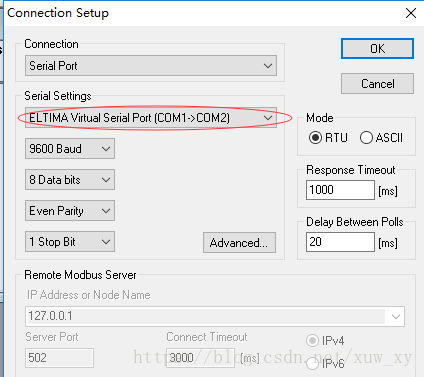
Task: Open the Advanced serial settings
Action: 239,243
